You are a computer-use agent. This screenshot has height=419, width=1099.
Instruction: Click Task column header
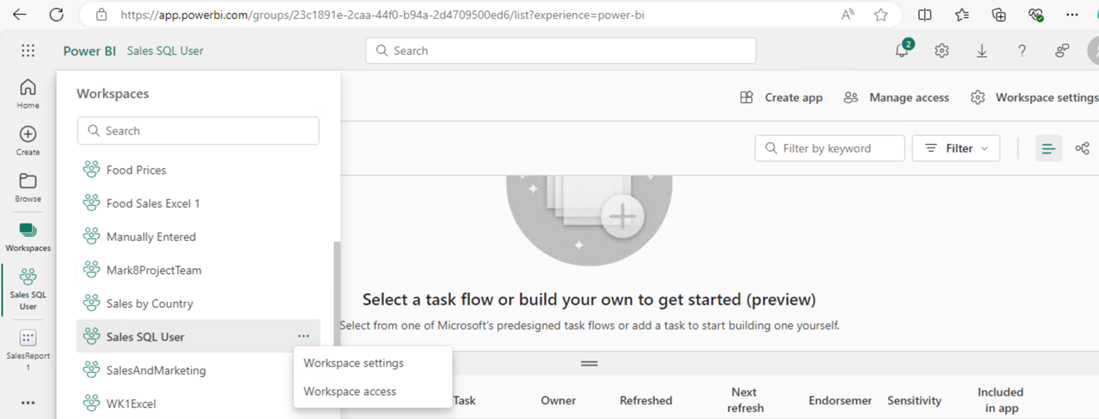pos(465,401)
